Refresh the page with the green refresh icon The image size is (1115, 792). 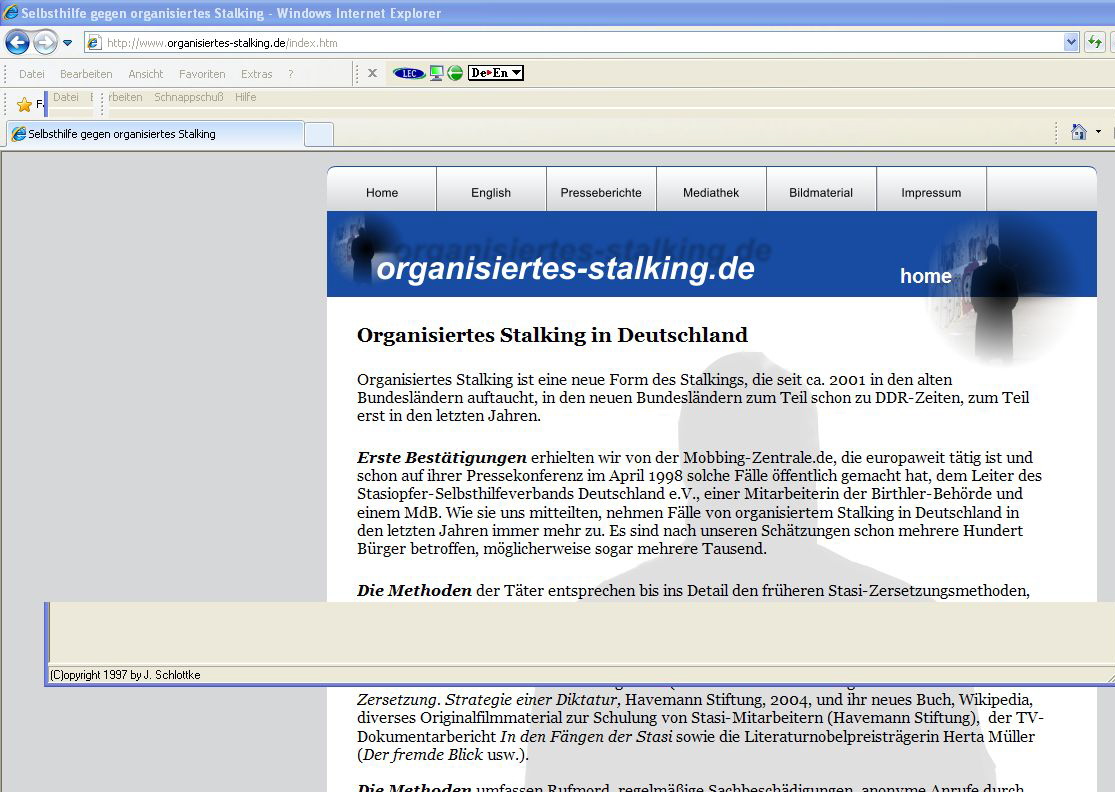pos(1096,42)
